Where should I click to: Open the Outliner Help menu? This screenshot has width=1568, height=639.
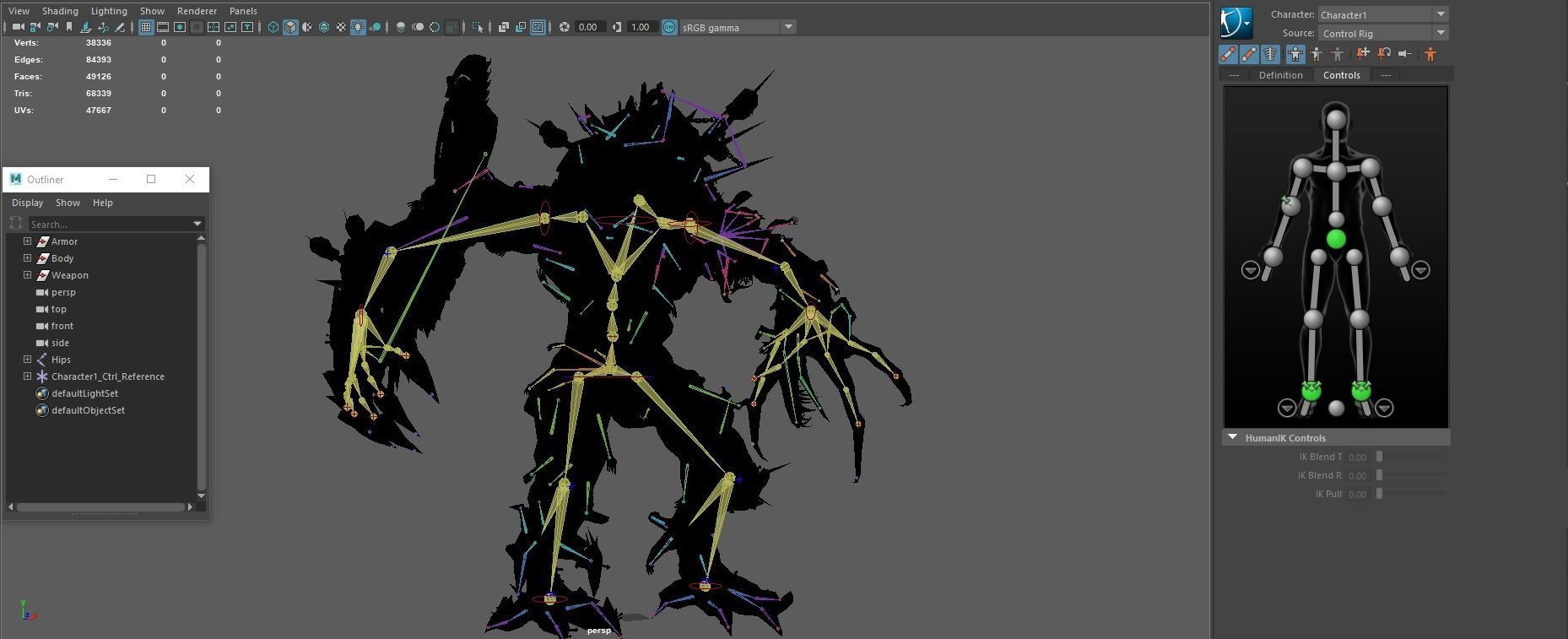pos(102,203)
